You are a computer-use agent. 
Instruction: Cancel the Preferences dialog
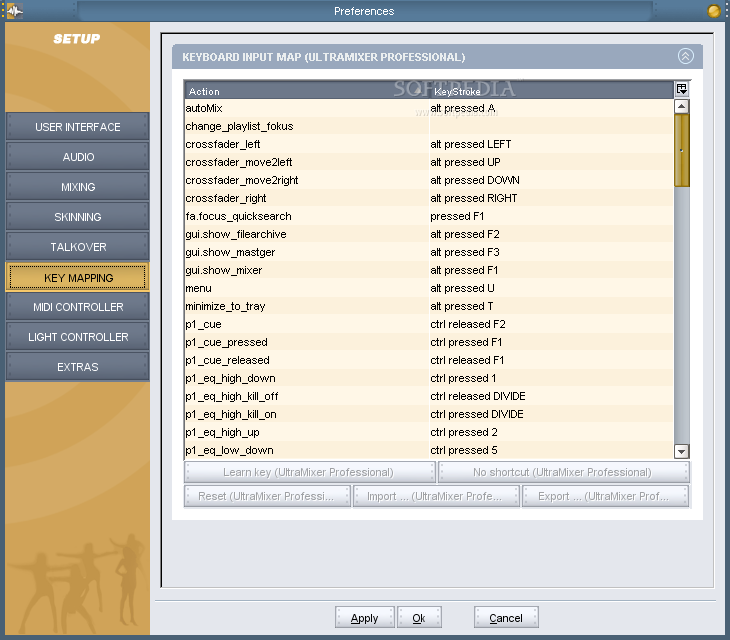[506, 618]
